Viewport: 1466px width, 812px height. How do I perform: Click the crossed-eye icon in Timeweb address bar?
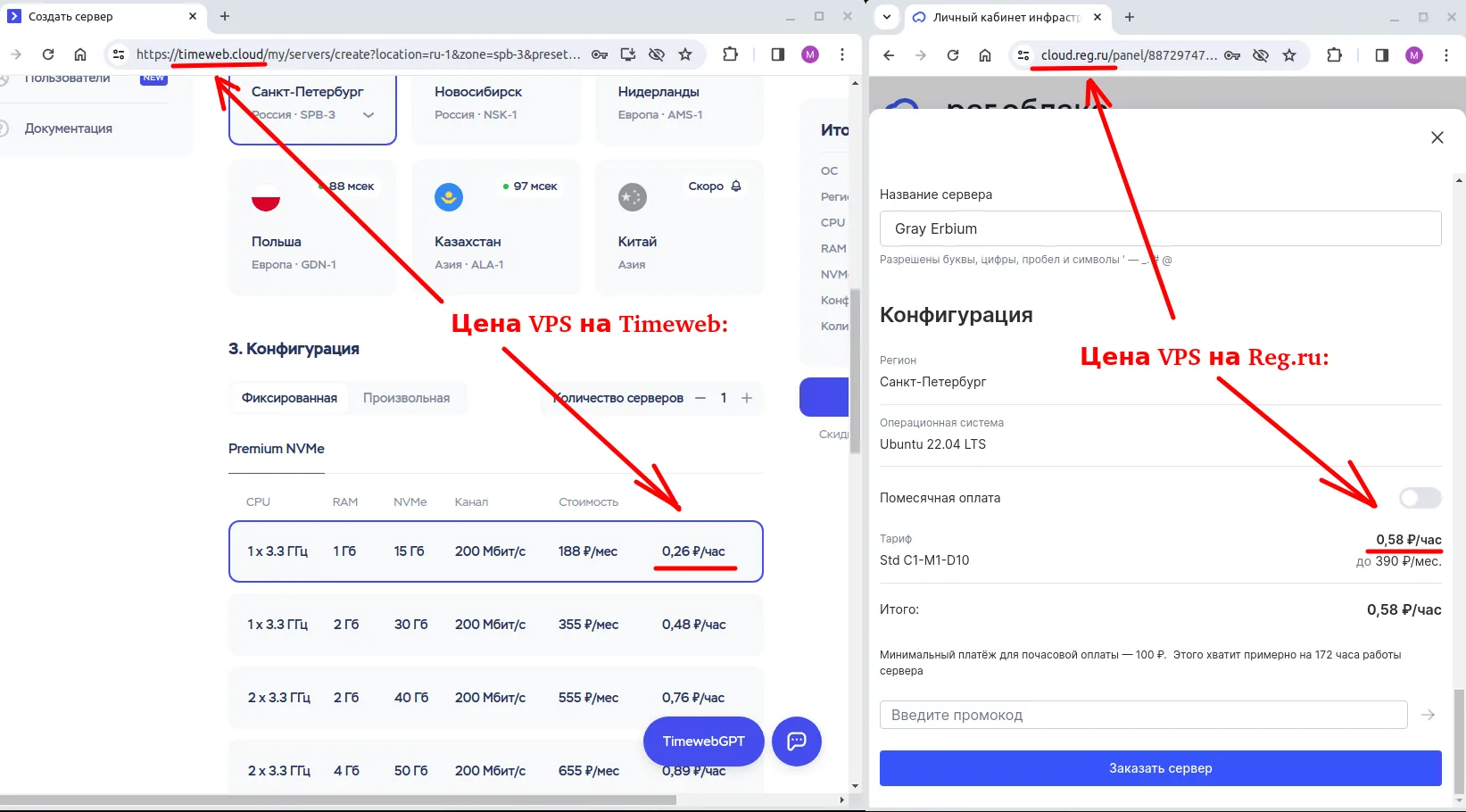click(x=657, y=54)
